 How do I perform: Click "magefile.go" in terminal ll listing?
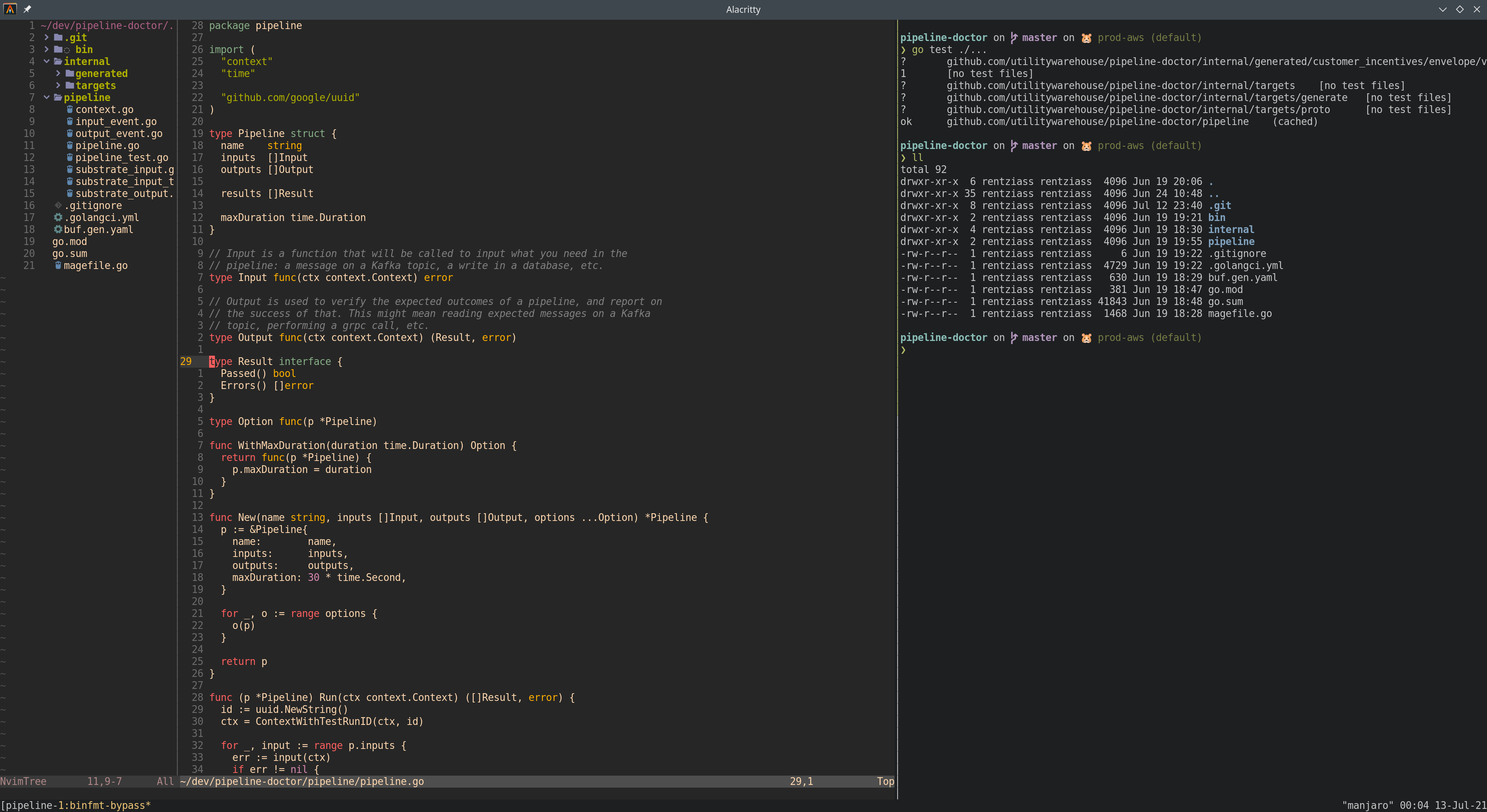coord(1240,314)
